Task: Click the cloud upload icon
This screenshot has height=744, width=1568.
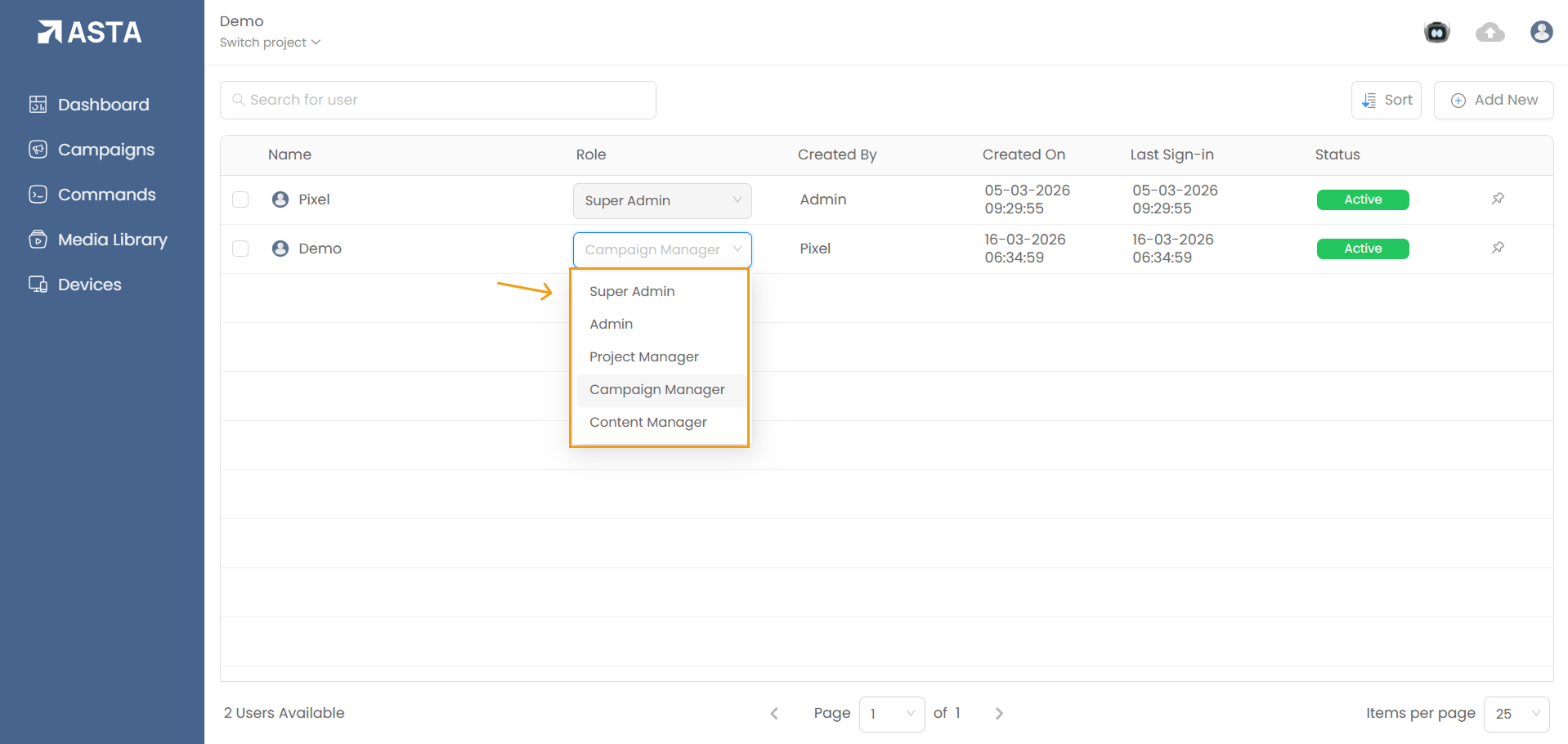Action: [x=1490, y=33]
